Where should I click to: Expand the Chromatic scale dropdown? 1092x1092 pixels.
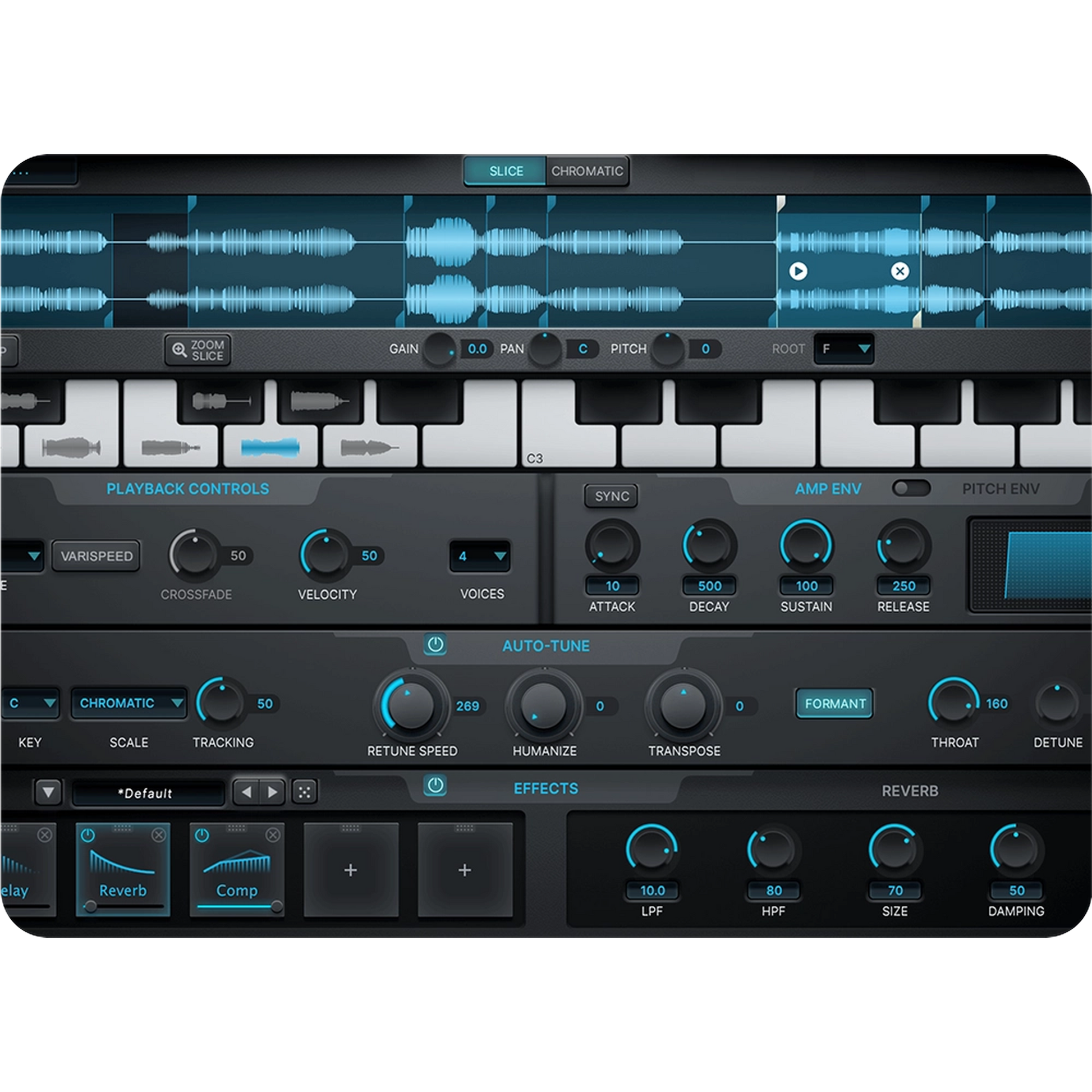pyautogui.click(x=130, y=703)
